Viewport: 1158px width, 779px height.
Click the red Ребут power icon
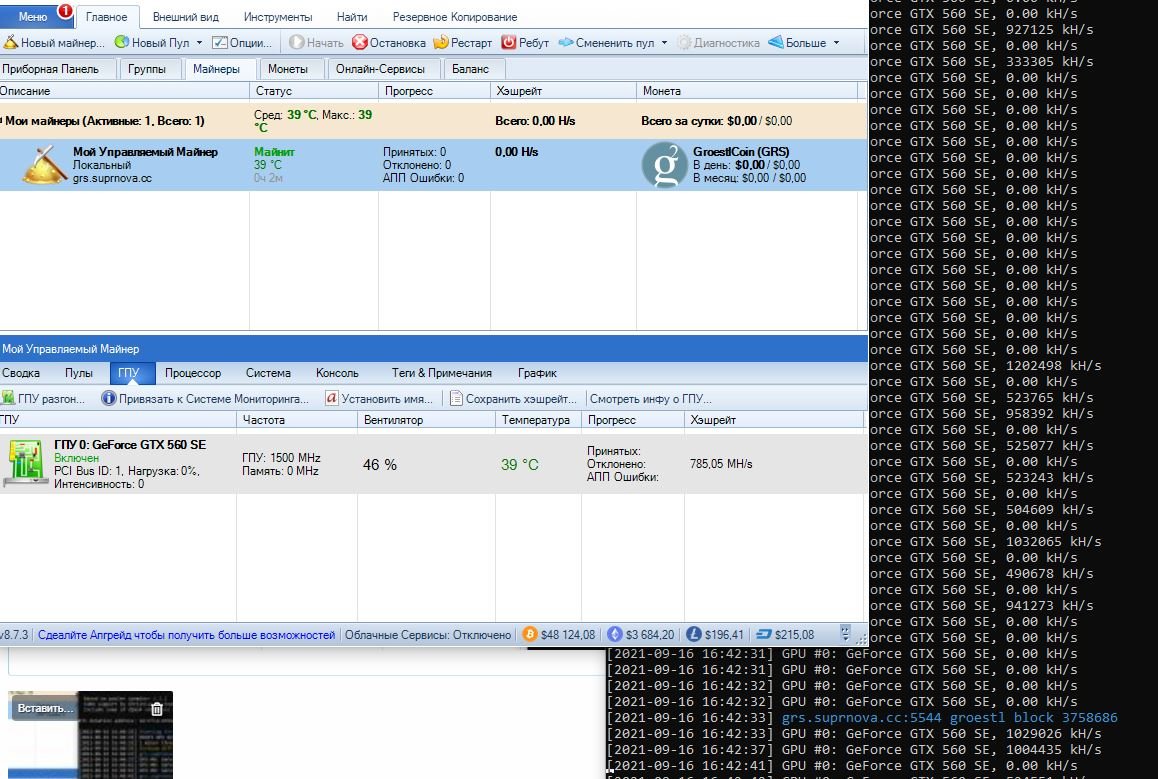pyautogui.click(x=508, y=43)
